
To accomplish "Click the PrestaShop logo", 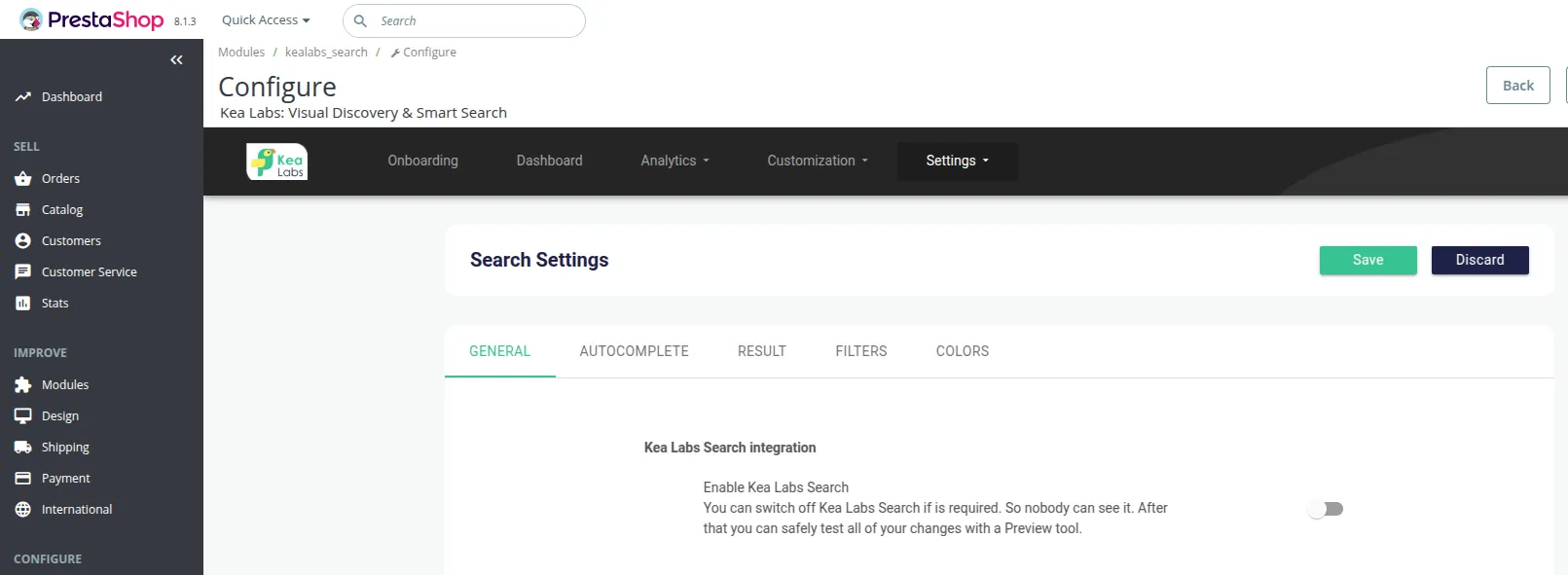I will 91,19.
